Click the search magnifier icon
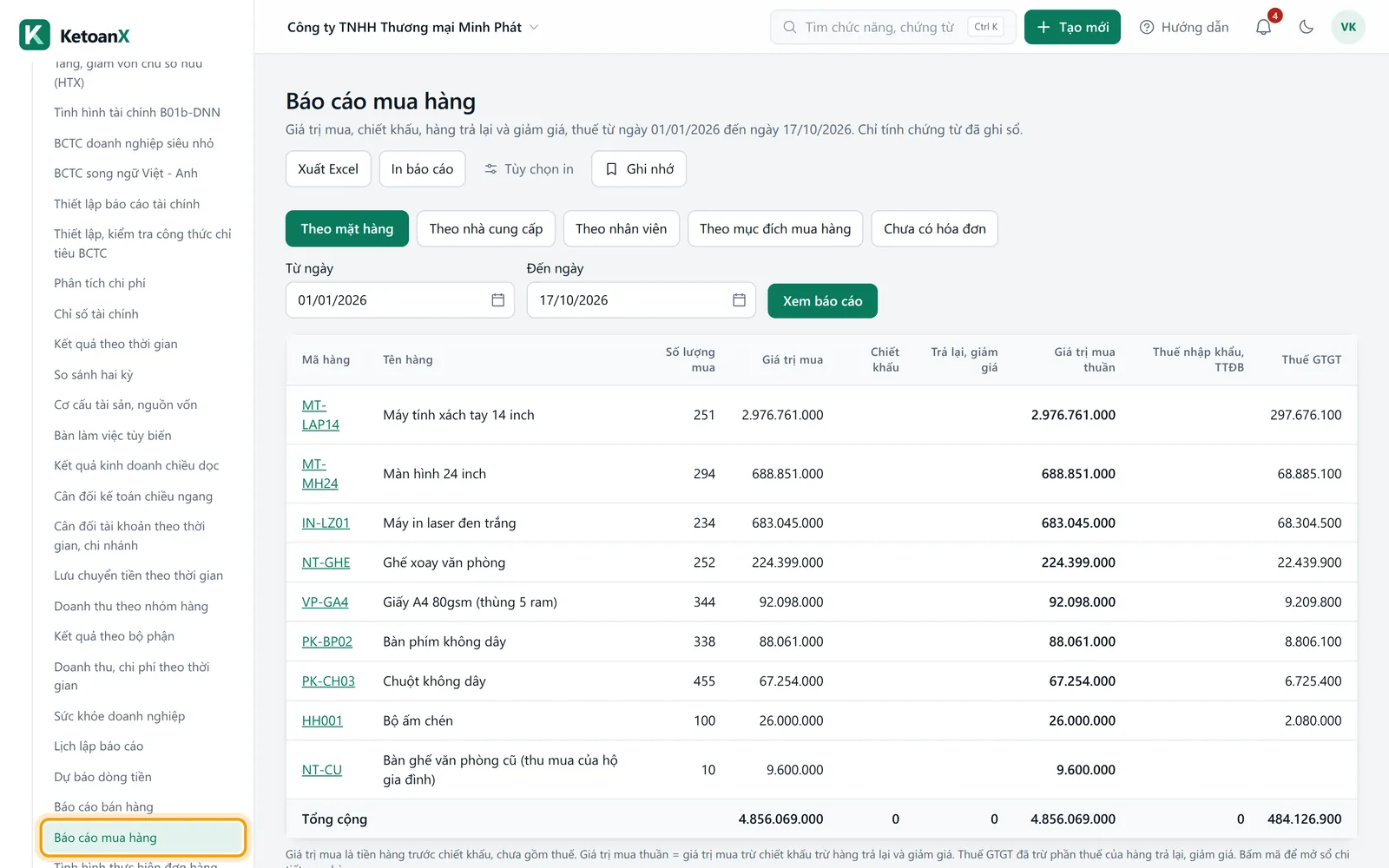The image size is (1389, 868). coord(790,27)
